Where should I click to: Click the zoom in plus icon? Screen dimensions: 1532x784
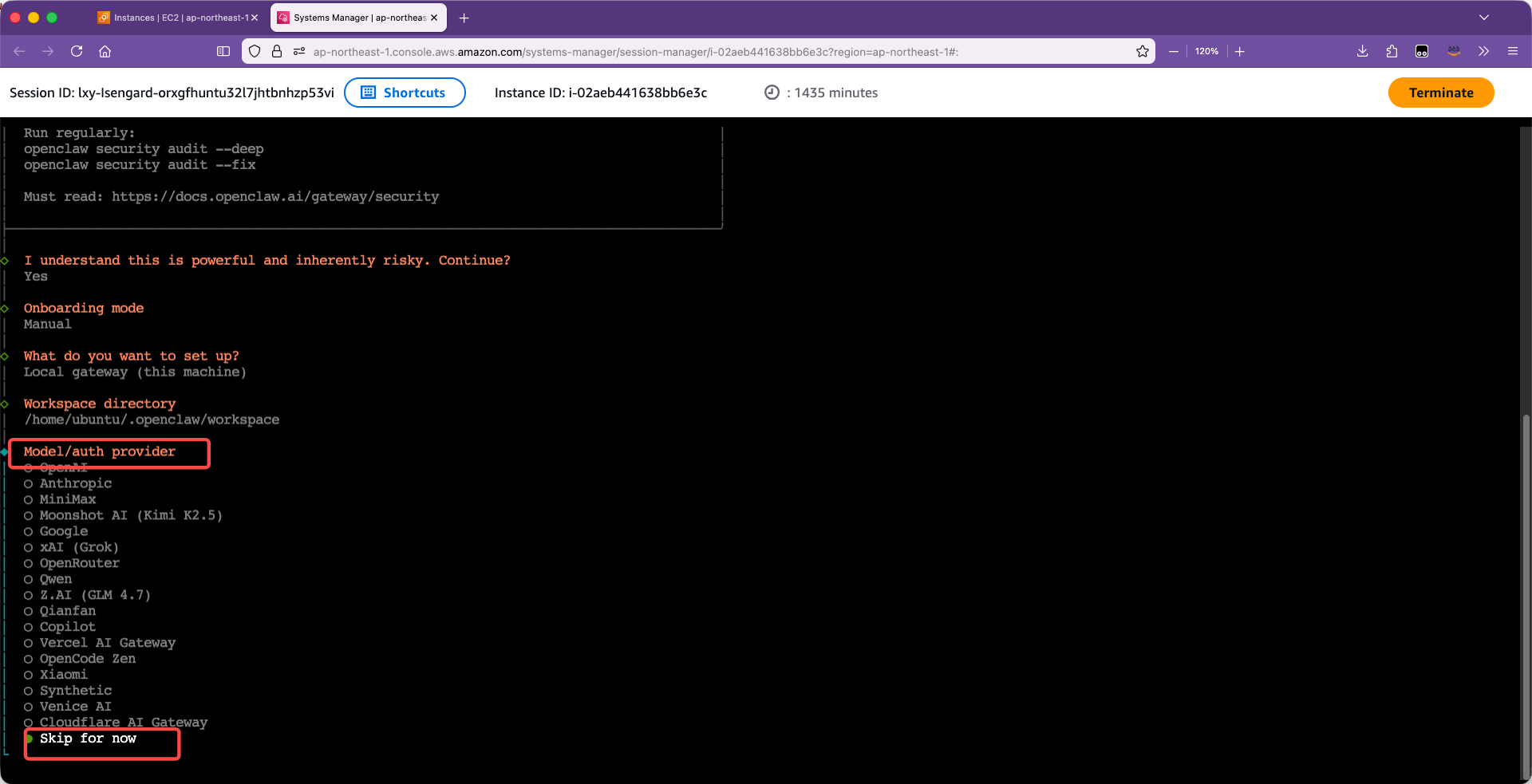click(x=1240, y=51)
